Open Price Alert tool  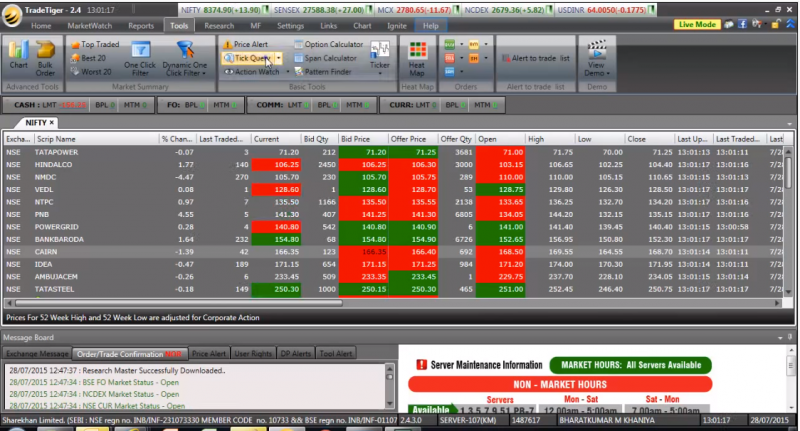coord(245,44)
